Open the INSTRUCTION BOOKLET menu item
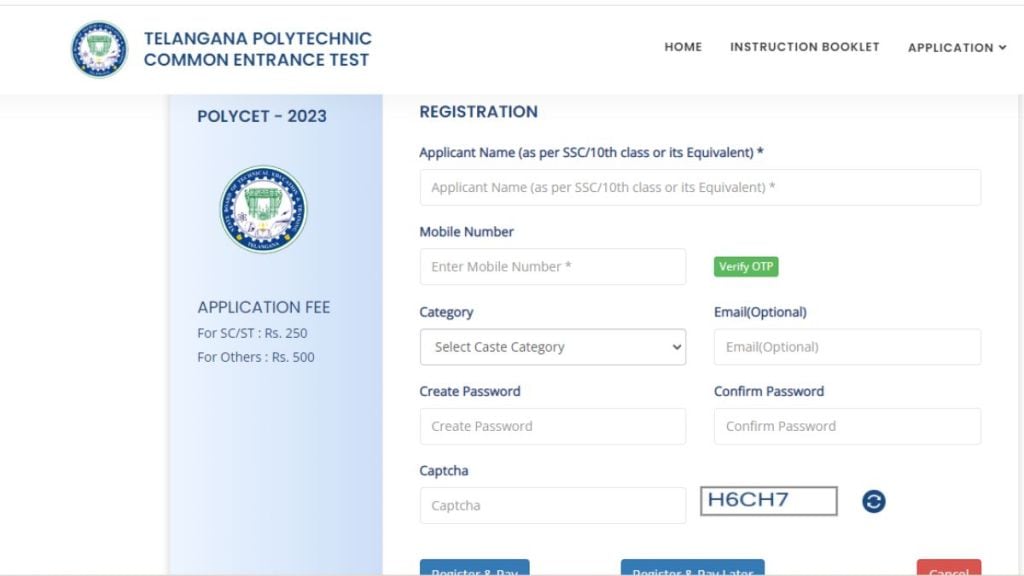Viewport: 1024px width, 576px height. [804, 47]
